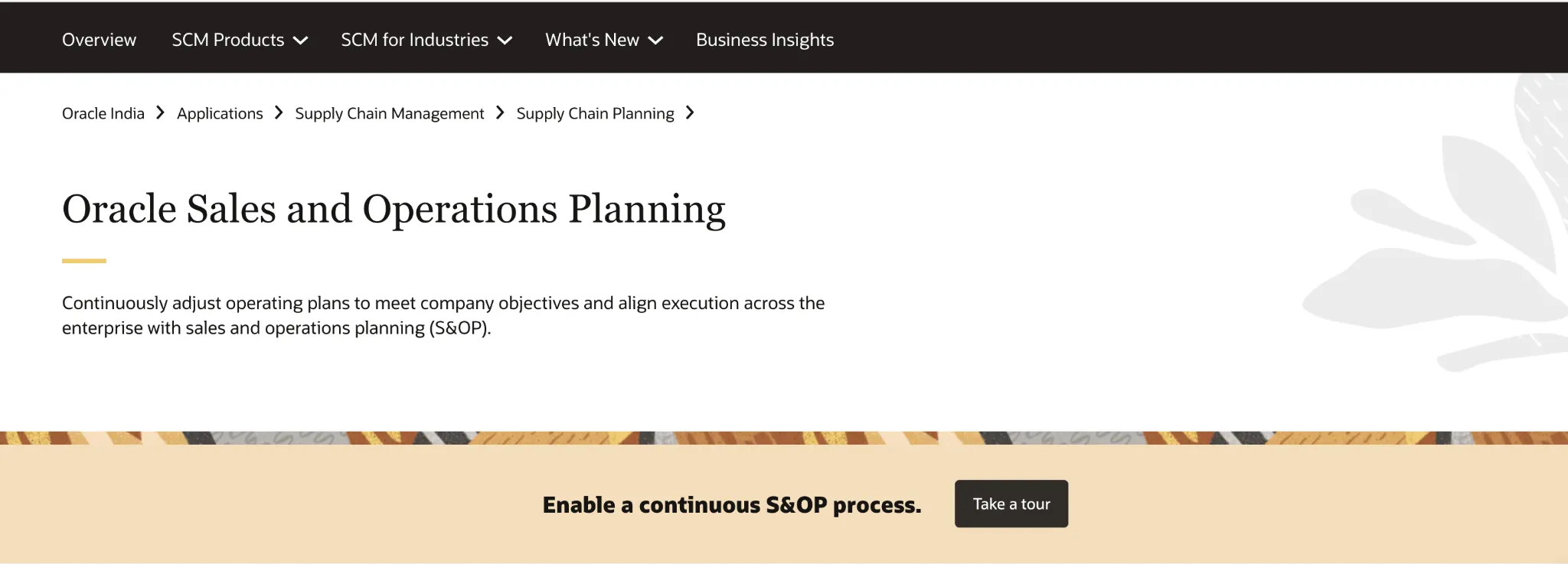Click the chevron after Supply Chain Management
The width and height of the screenshot is (1568, 564).
[x=500, y=112]
